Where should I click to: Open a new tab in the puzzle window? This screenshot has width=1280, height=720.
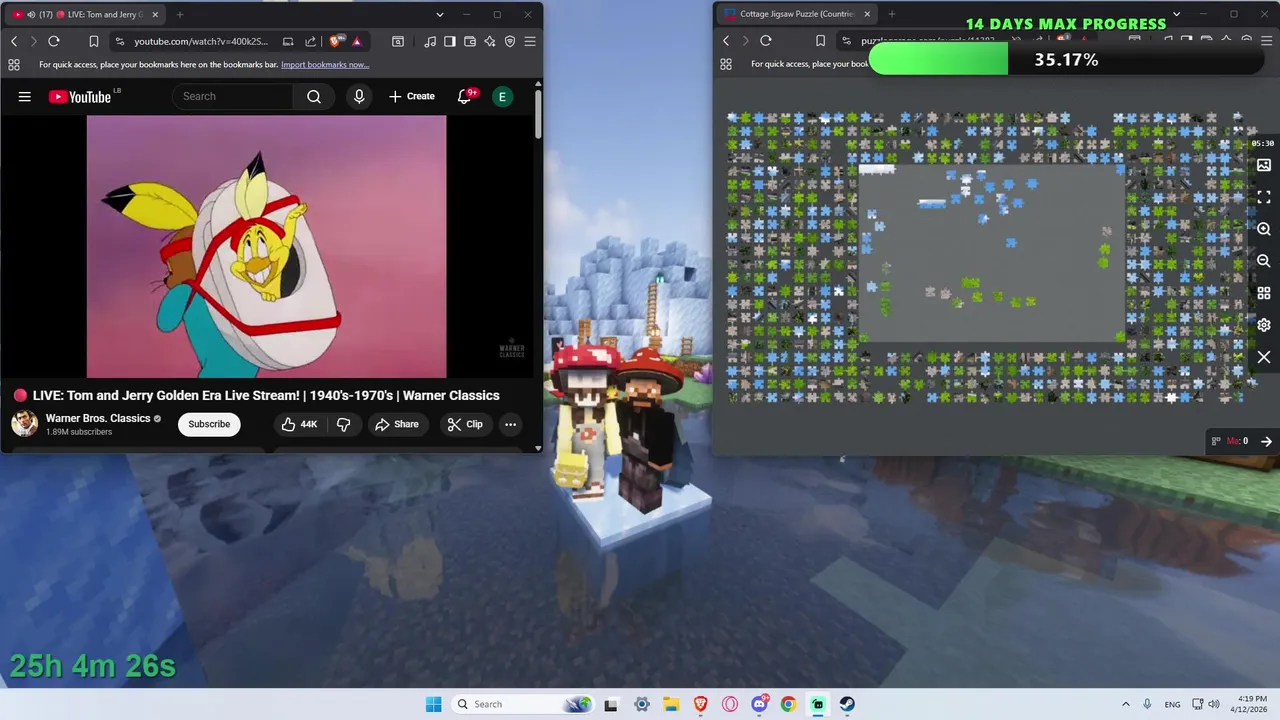892,14
